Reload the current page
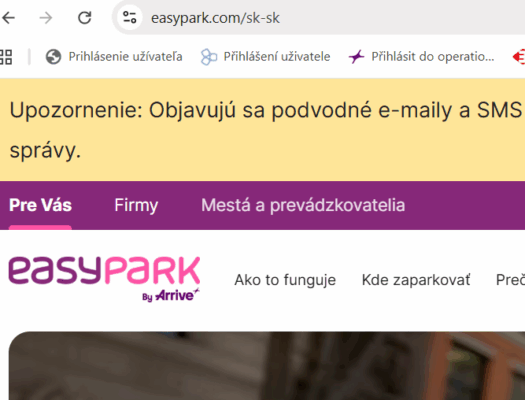This screenshot has width=525, height=400. pos(85,18)
